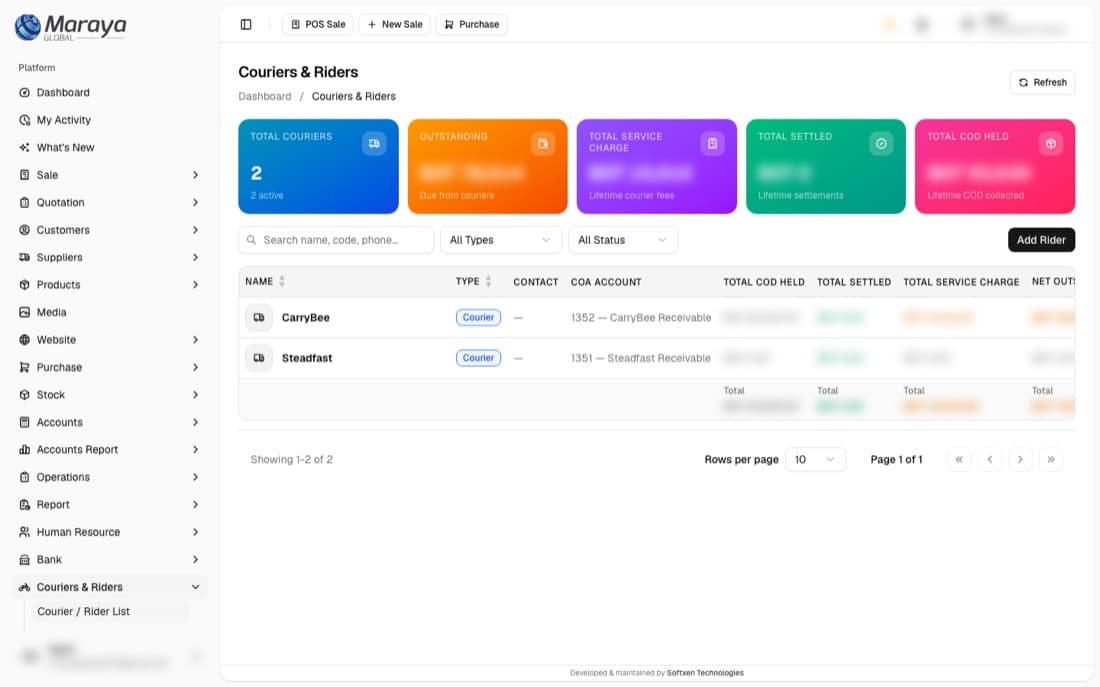Expand the Accounts Report section

pyautogui.click(x=109, y=450)
